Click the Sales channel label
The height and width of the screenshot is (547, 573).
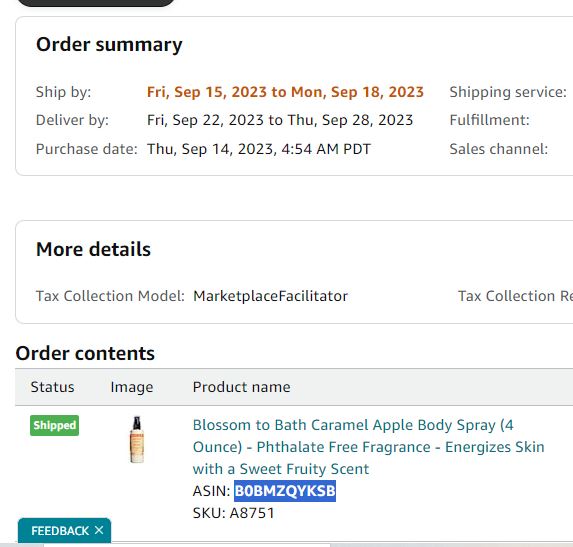click(498, 149)
